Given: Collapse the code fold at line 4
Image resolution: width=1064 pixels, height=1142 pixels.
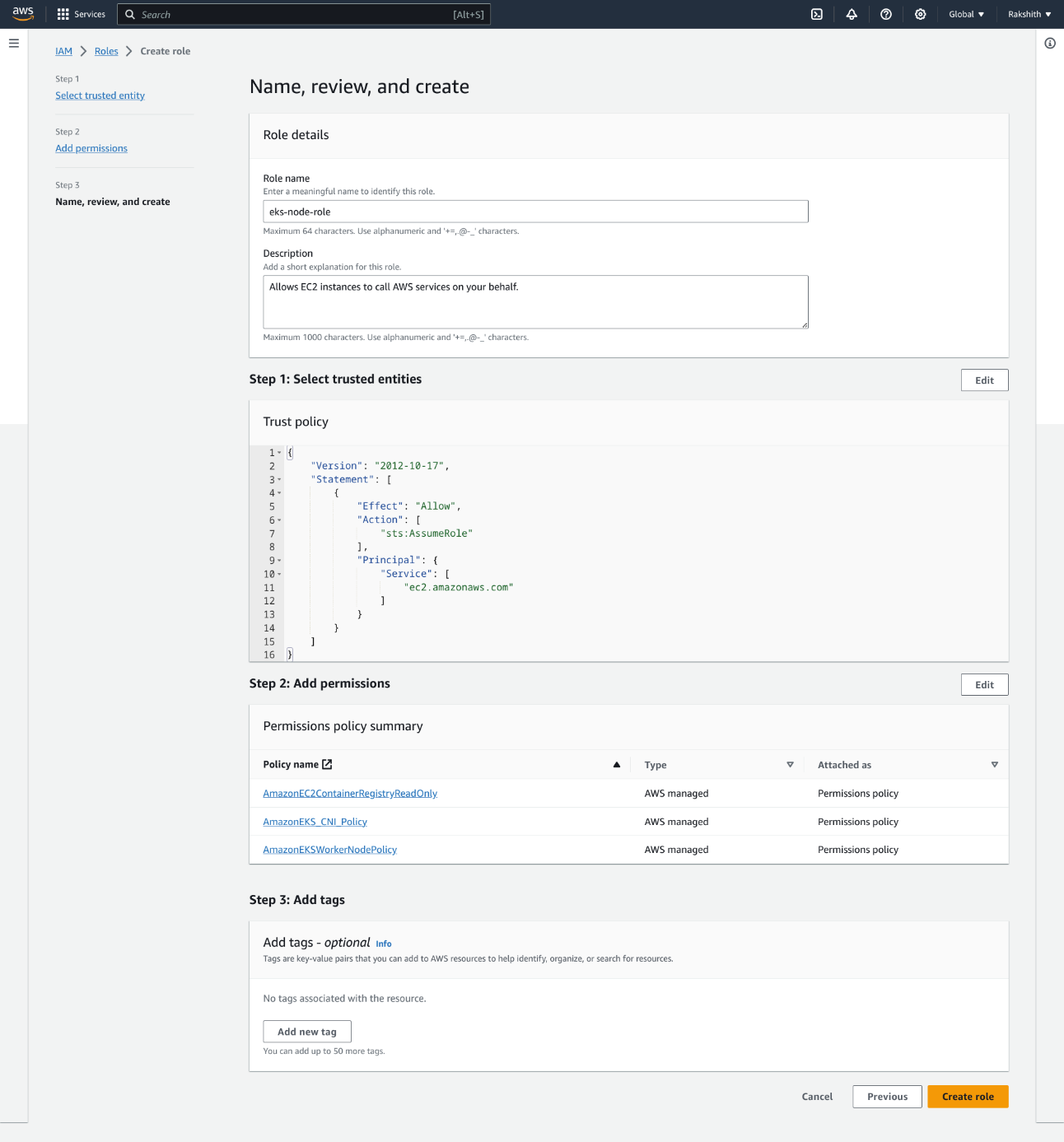Looking at the screenshot, I should point(279,493).
